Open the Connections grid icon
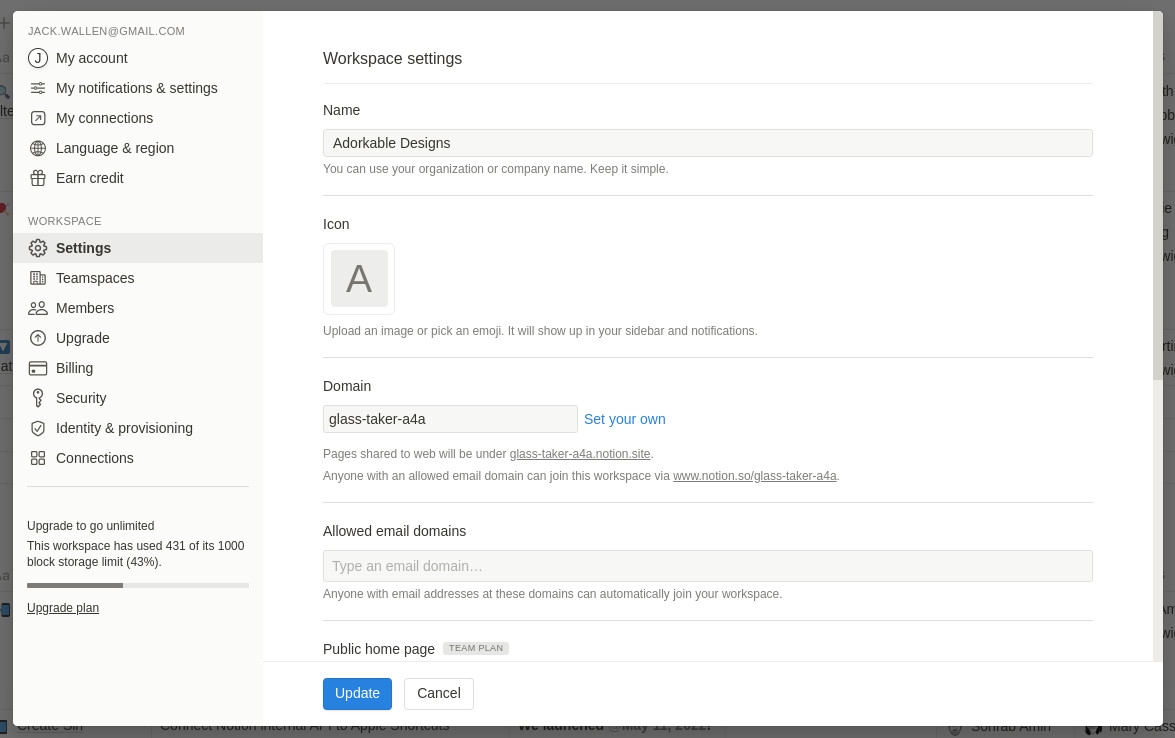Image resolution: width=1175 pixels, height=738 pixels. [x=38, y=458]
